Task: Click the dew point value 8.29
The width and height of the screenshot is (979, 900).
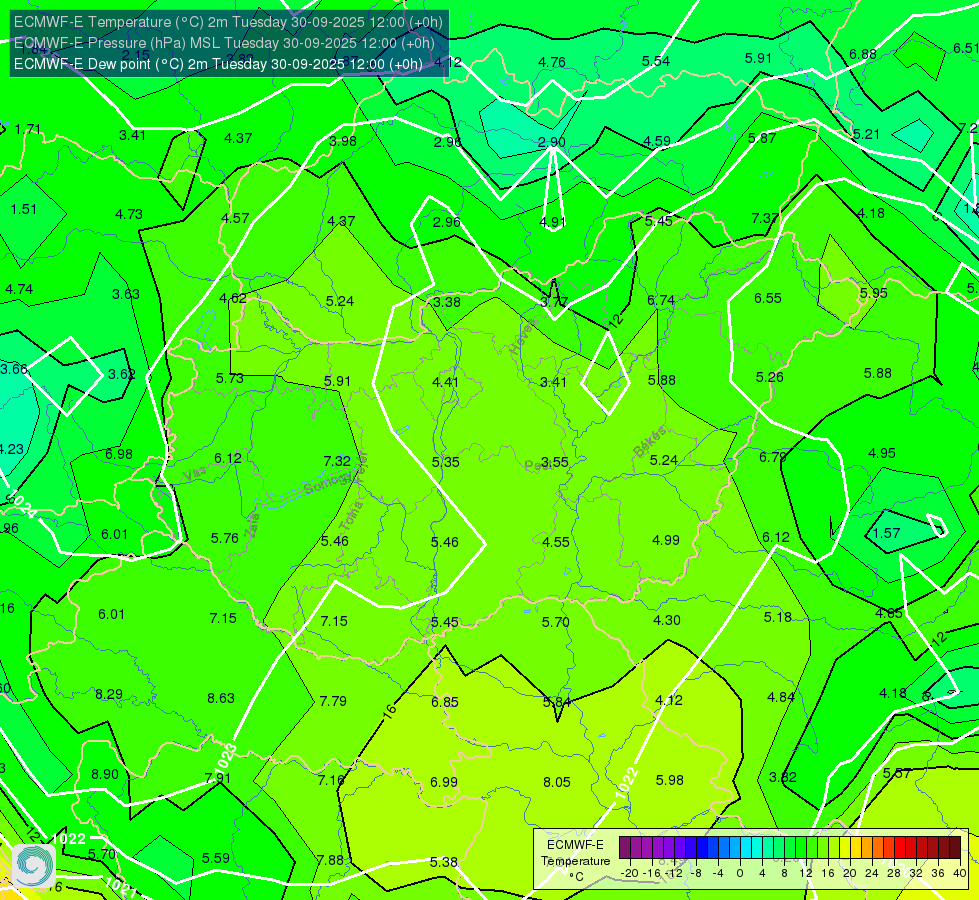Action: pyautogui.click(x=109, y=694)
